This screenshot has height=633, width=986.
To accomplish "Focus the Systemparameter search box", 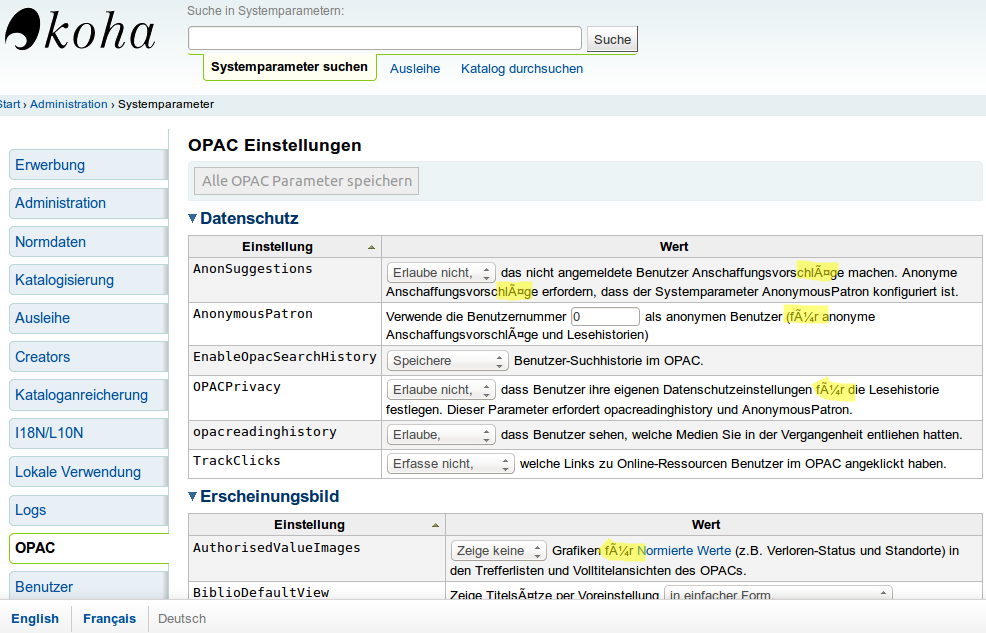I will [384, 38].
